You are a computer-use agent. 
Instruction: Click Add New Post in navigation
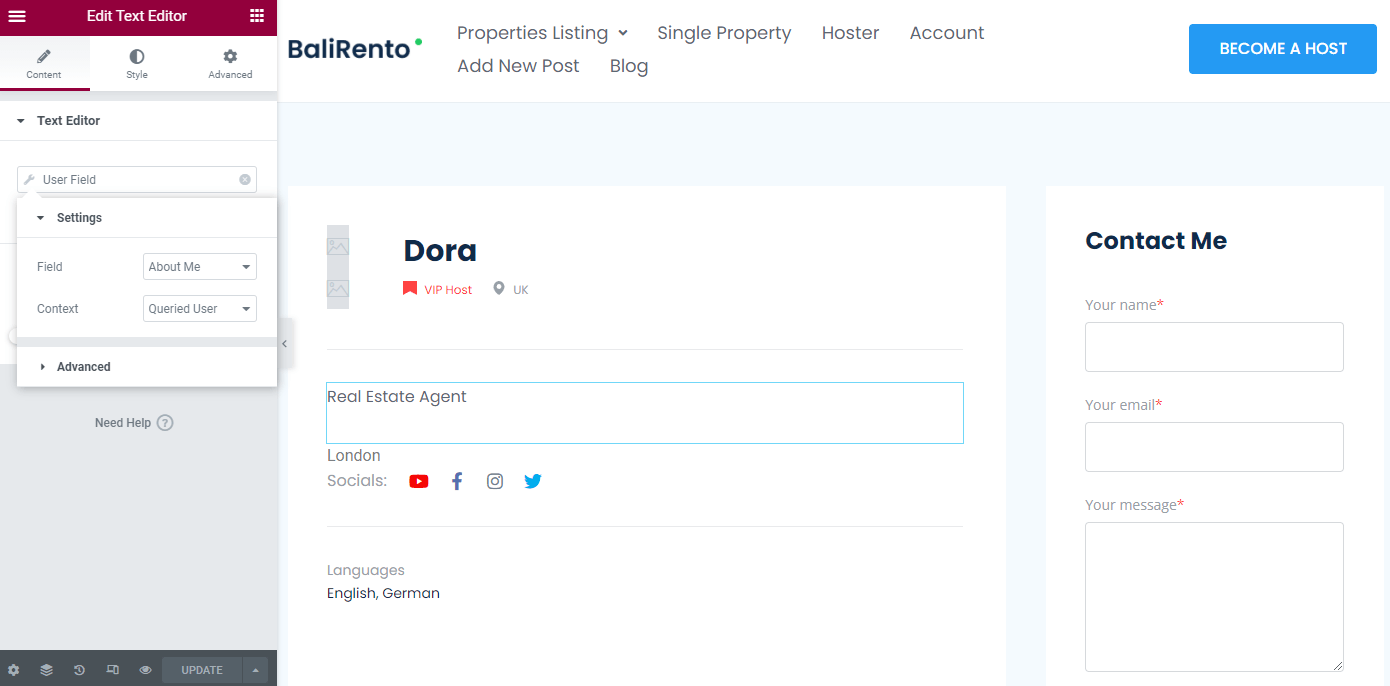(518, 66)
